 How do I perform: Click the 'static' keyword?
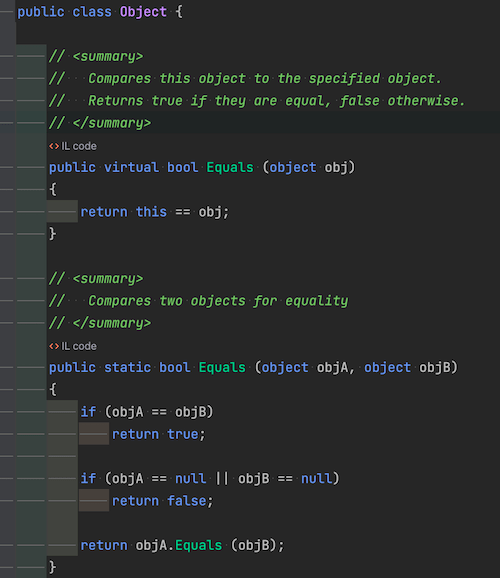coord(128,368)
